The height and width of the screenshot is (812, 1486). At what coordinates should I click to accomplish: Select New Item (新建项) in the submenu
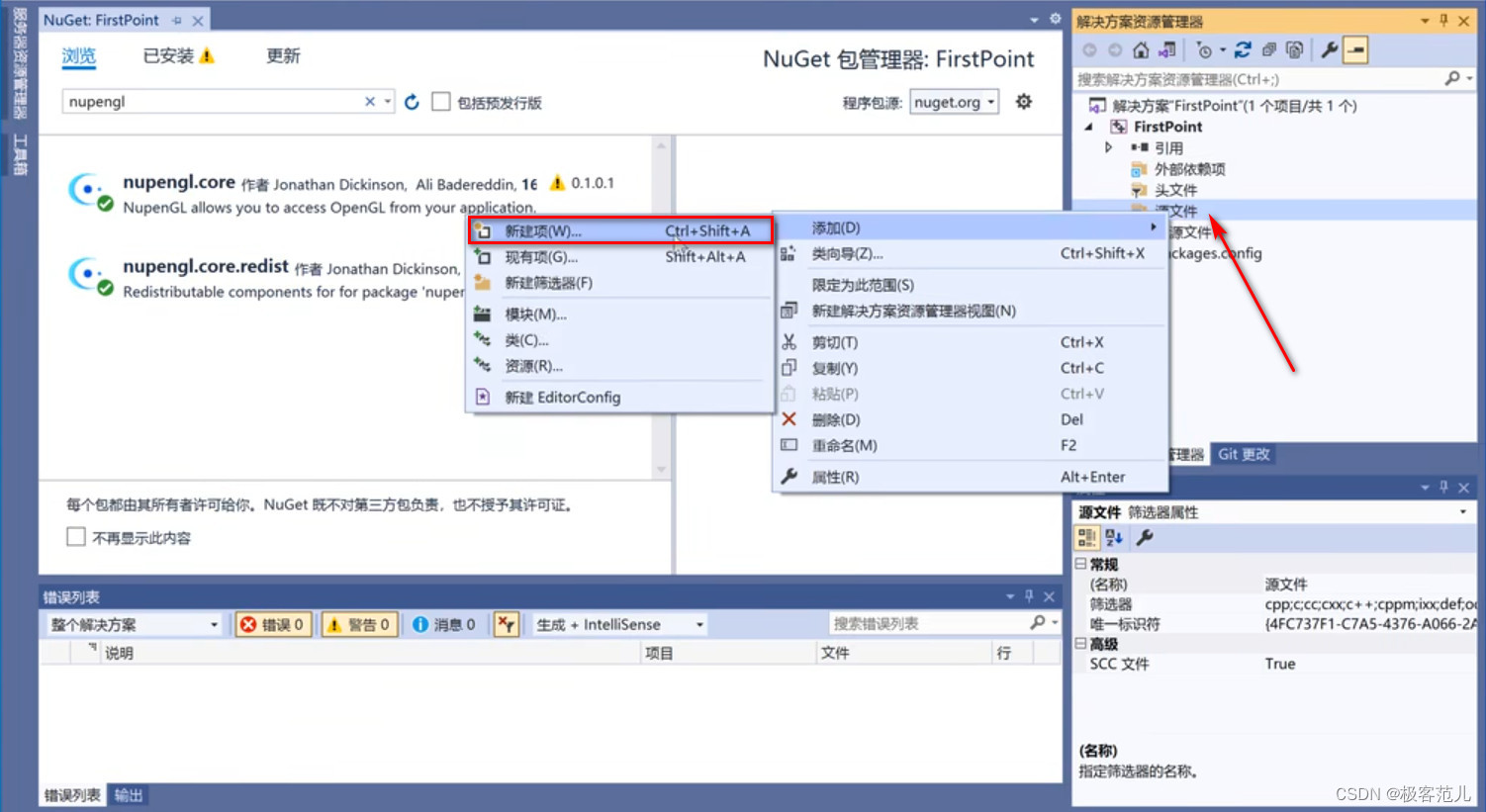tap(620, 230)
